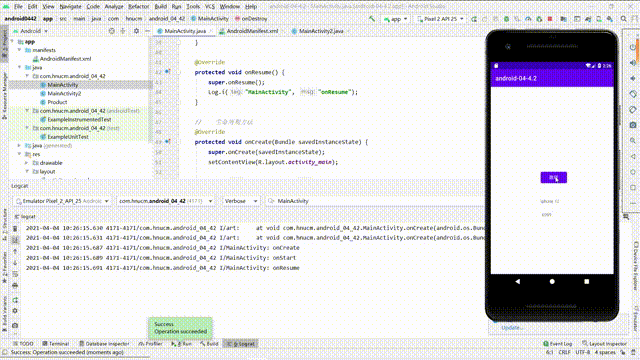The height and width of the screenshot is (360, 640).
Task: Open the Layout Inspector panel
Action: (604, 344)
